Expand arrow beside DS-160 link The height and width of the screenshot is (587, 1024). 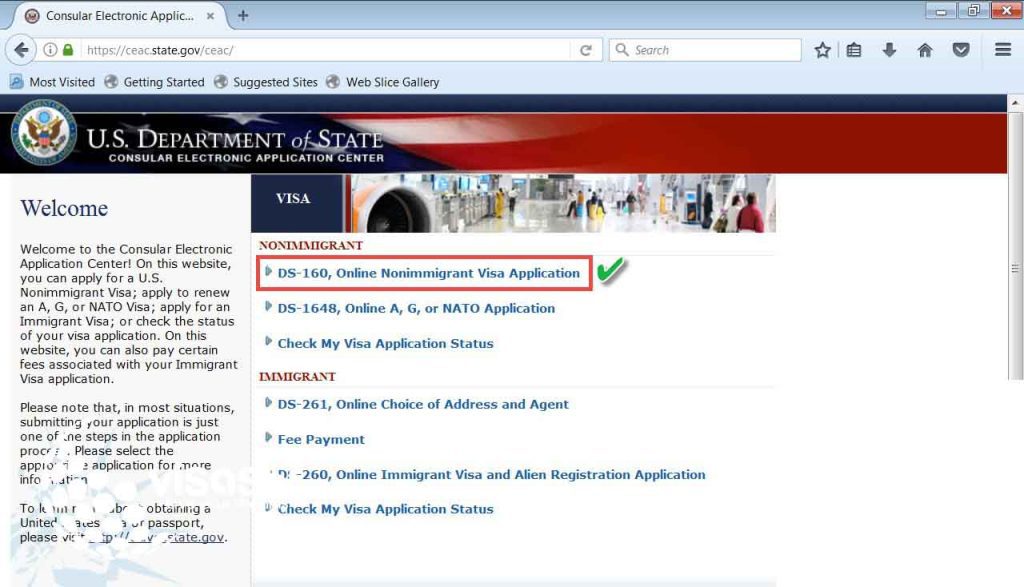coord(268,271)
